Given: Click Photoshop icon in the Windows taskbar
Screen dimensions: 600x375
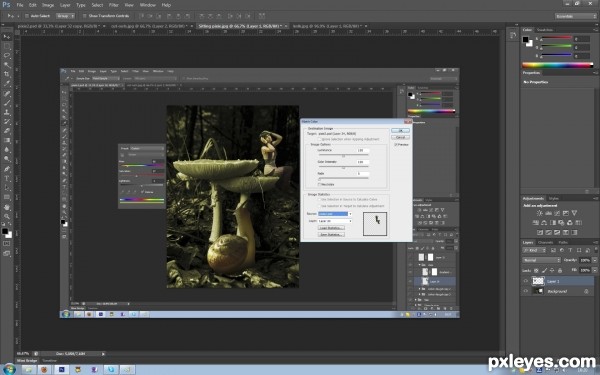Looking at the screenshot, I should pos(62,370).
